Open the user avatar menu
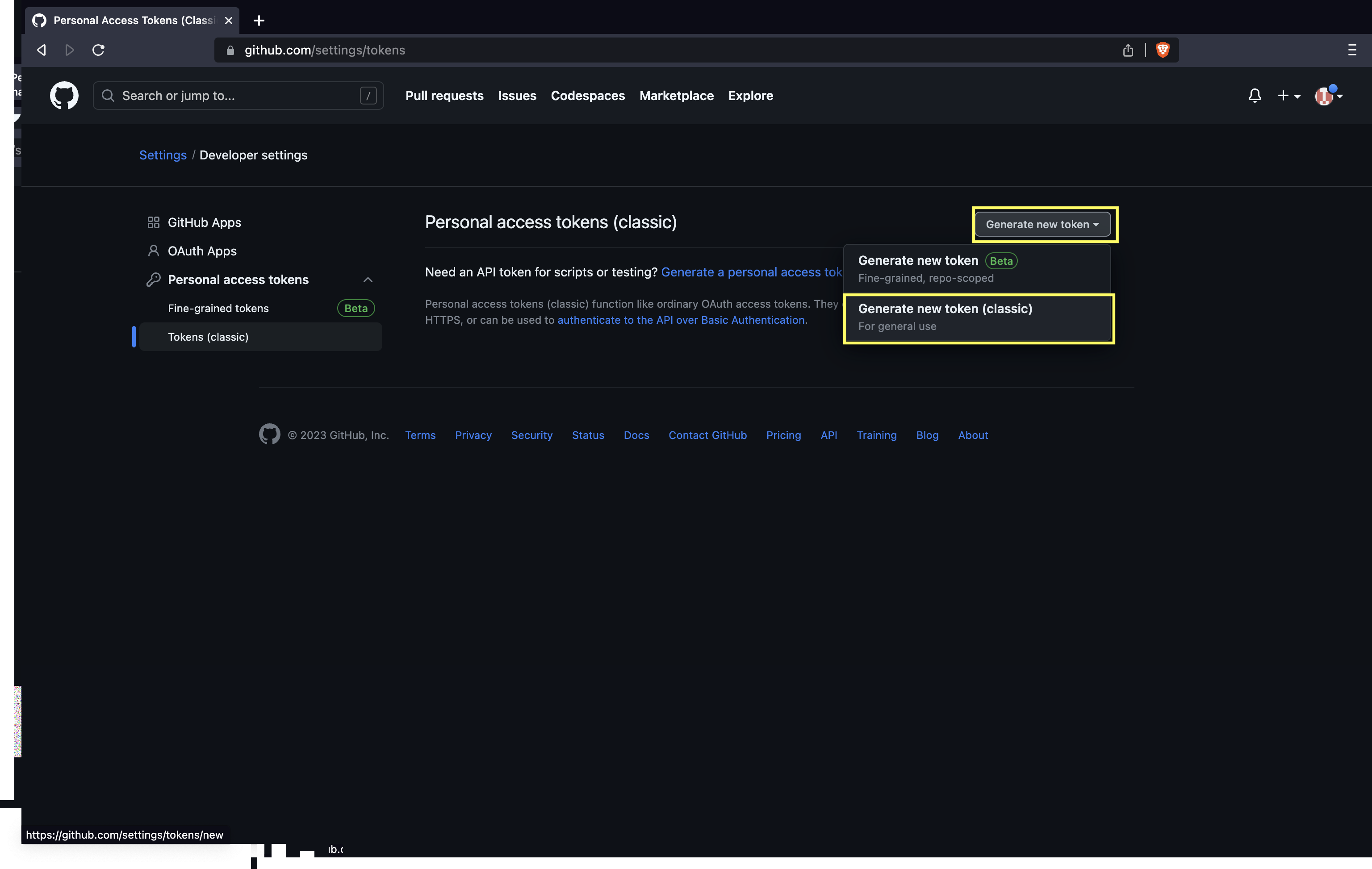Image resolution: width=1372 pixels, height=869 pixels. 1329,96
